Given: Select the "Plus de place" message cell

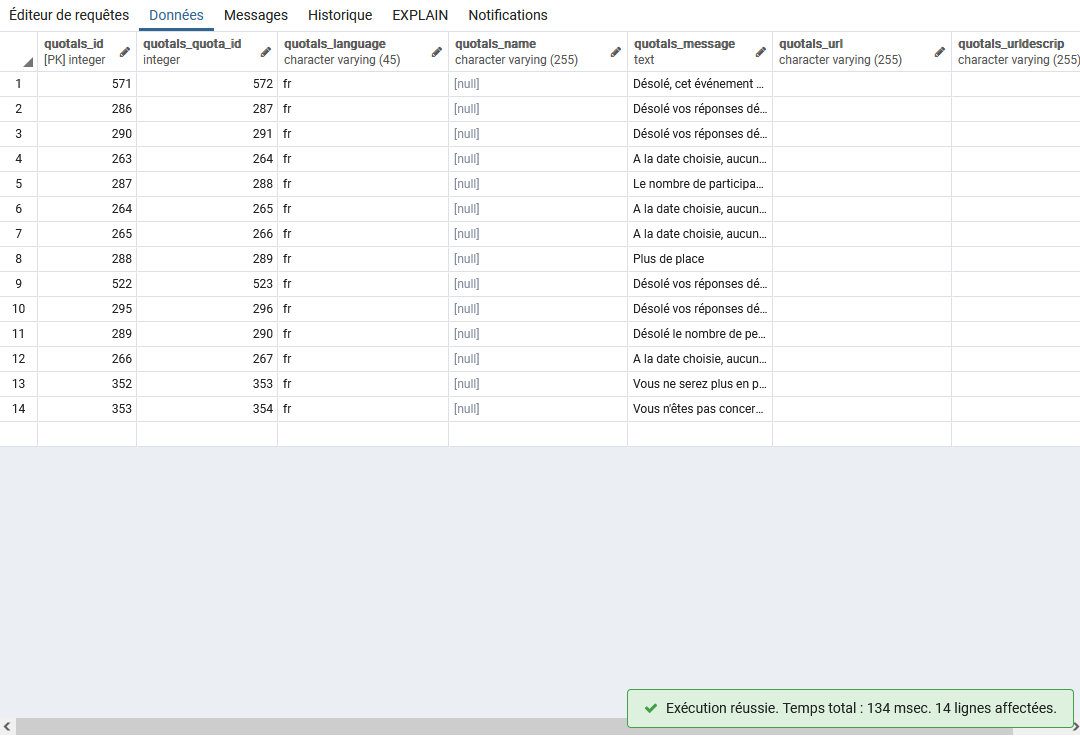Looking at the screenshot, I should [x=699, y=259].
